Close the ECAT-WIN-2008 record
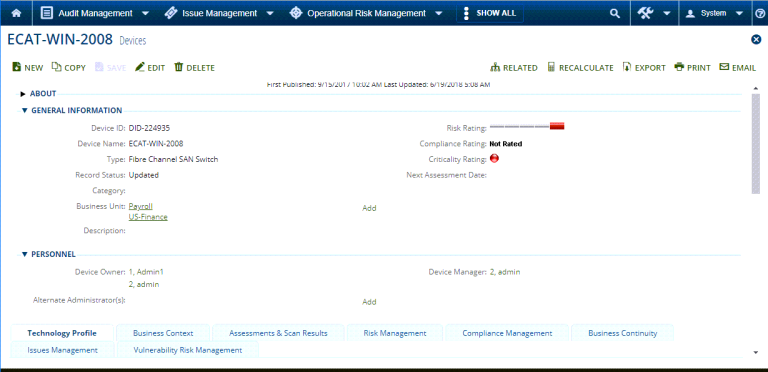 point(756,40)
